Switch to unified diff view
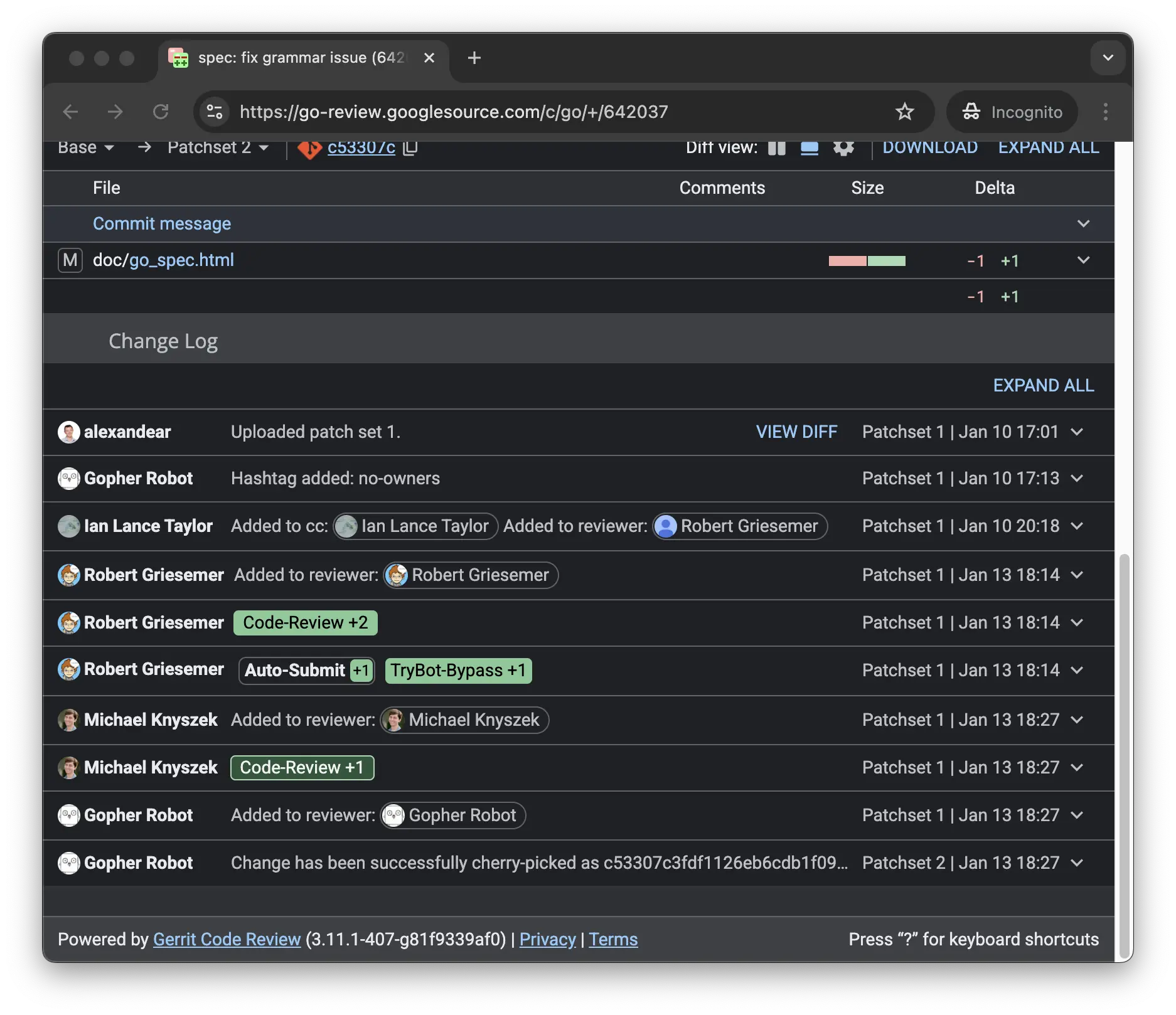 pos(810,148)
